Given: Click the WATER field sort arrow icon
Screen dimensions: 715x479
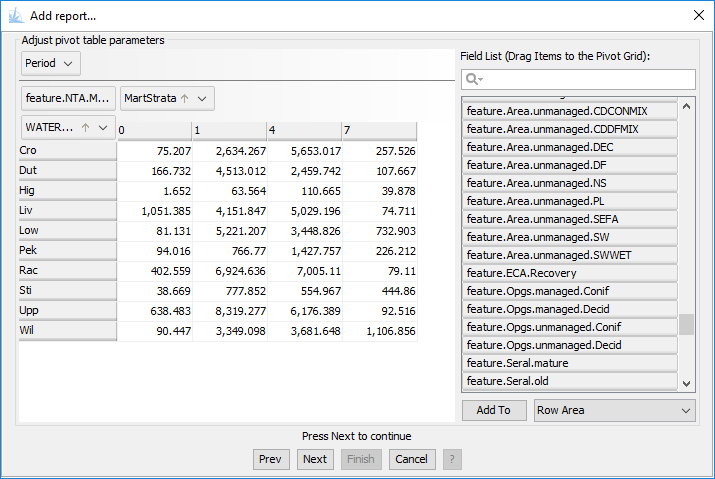Looking at the screenshot, I should click(85, 128).
